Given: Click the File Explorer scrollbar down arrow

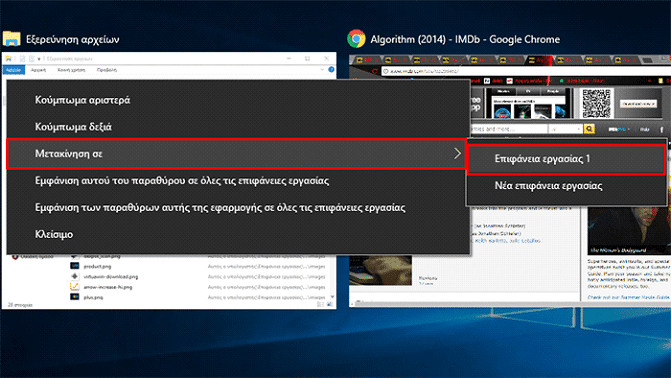Looking at the screenshot, I should point(333,297).
